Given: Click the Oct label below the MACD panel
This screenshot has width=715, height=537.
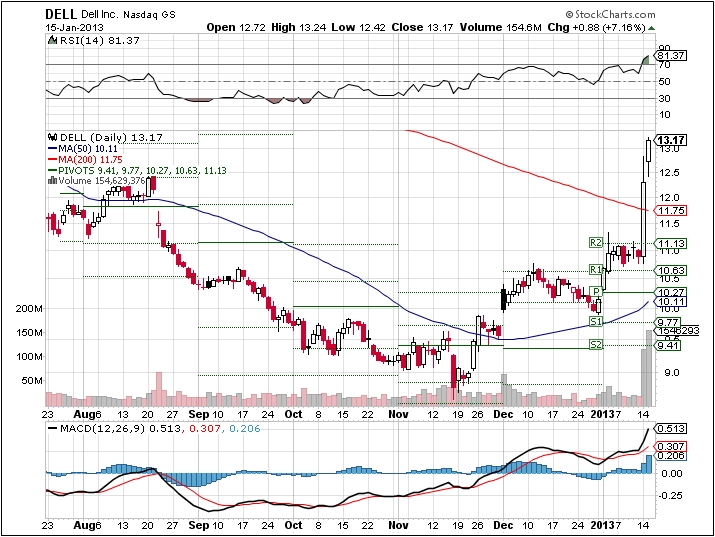Looking at the screenshot, I should point(293,525).
